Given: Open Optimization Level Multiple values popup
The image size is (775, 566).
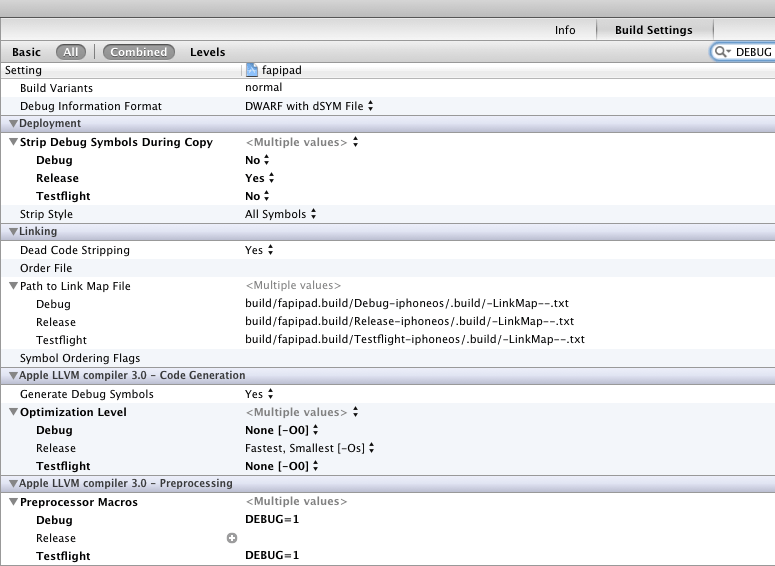Looking at the screenshot, I should [x=302, y=412].
